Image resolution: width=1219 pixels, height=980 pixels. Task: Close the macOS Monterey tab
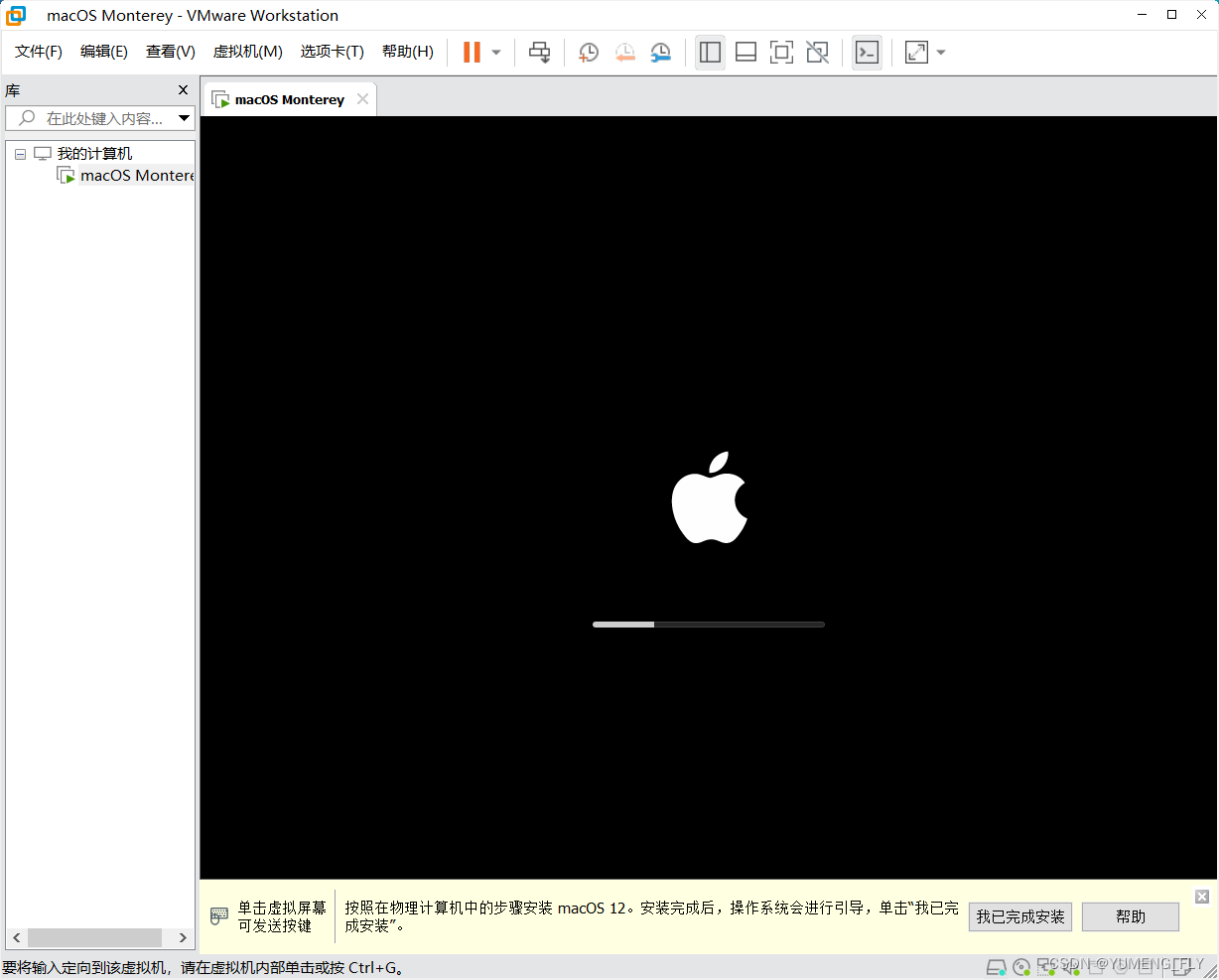363,99
